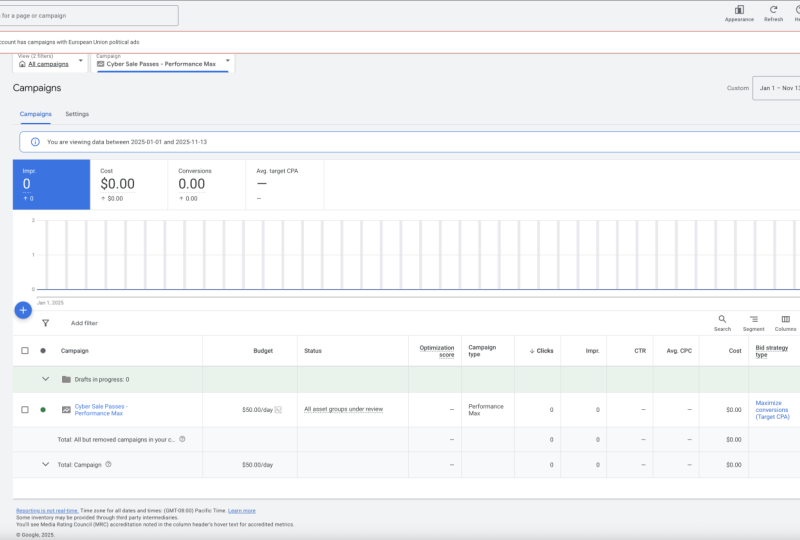The height and width of the screenshot is (540, 800).
Task: Click the Performance Max campaign type icon in row
Action: pos(66,409)
